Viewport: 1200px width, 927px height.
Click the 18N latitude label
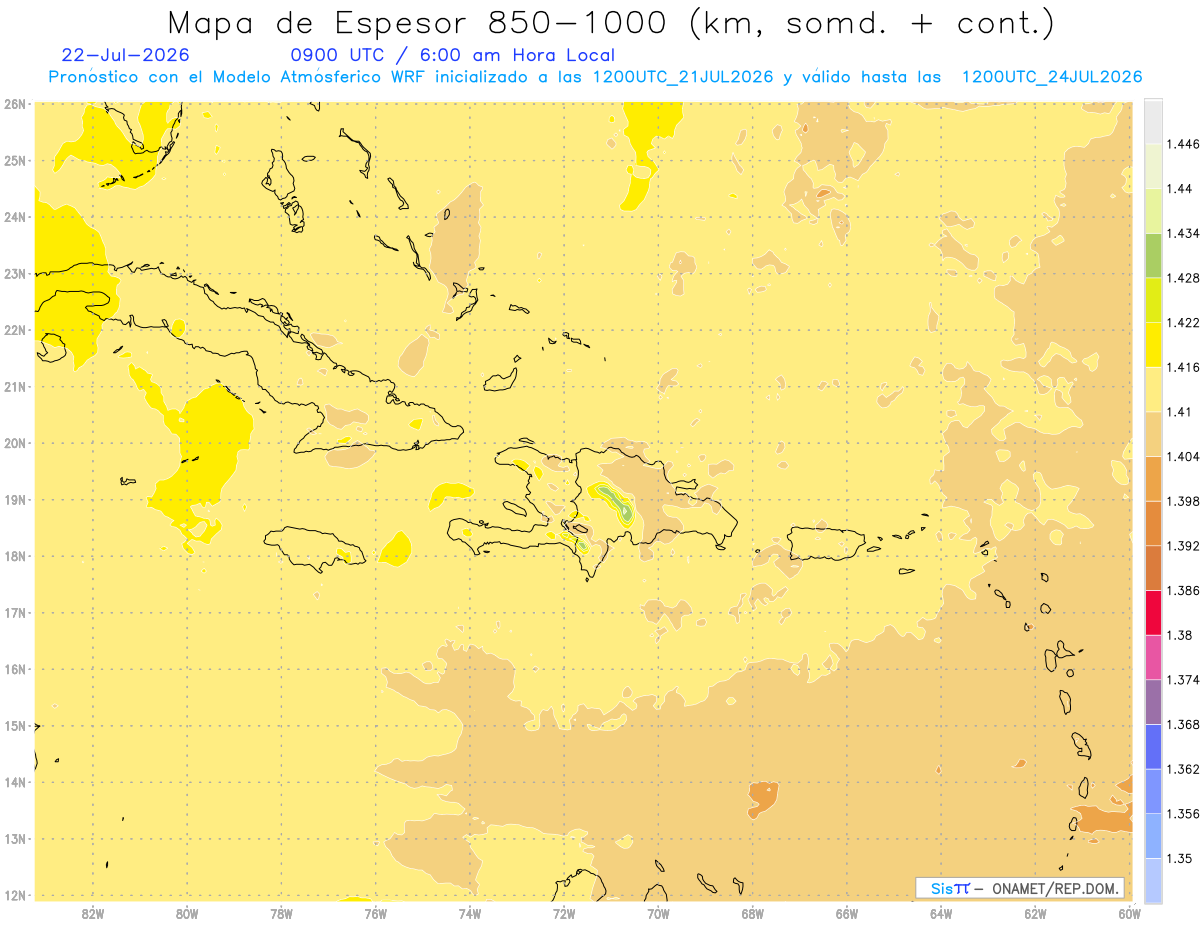click(15, 556)
